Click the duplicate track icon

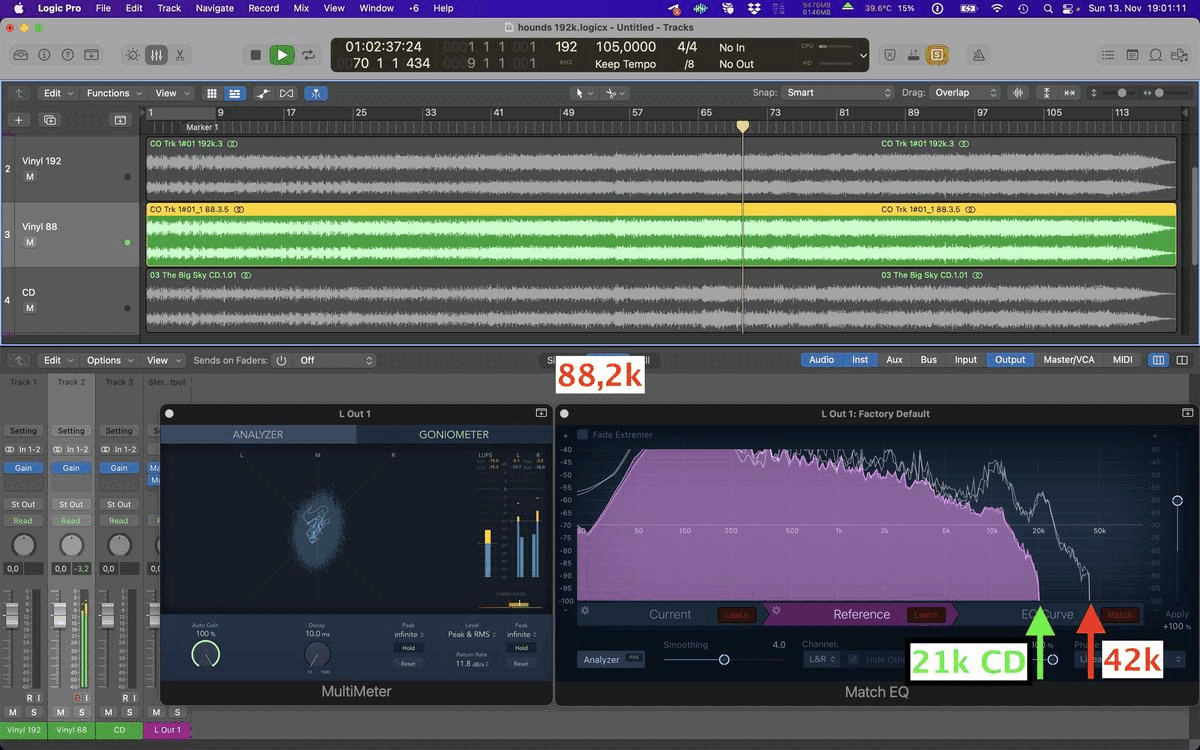coord(49,120)
